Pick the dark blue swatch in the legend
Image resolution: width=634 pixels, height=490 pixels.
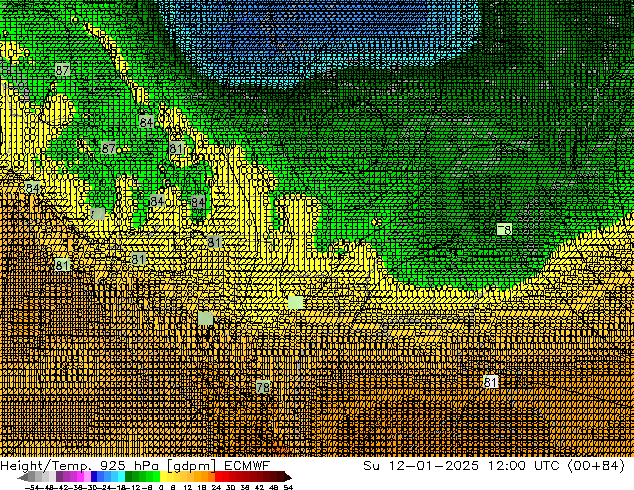[x=94, y=477]
